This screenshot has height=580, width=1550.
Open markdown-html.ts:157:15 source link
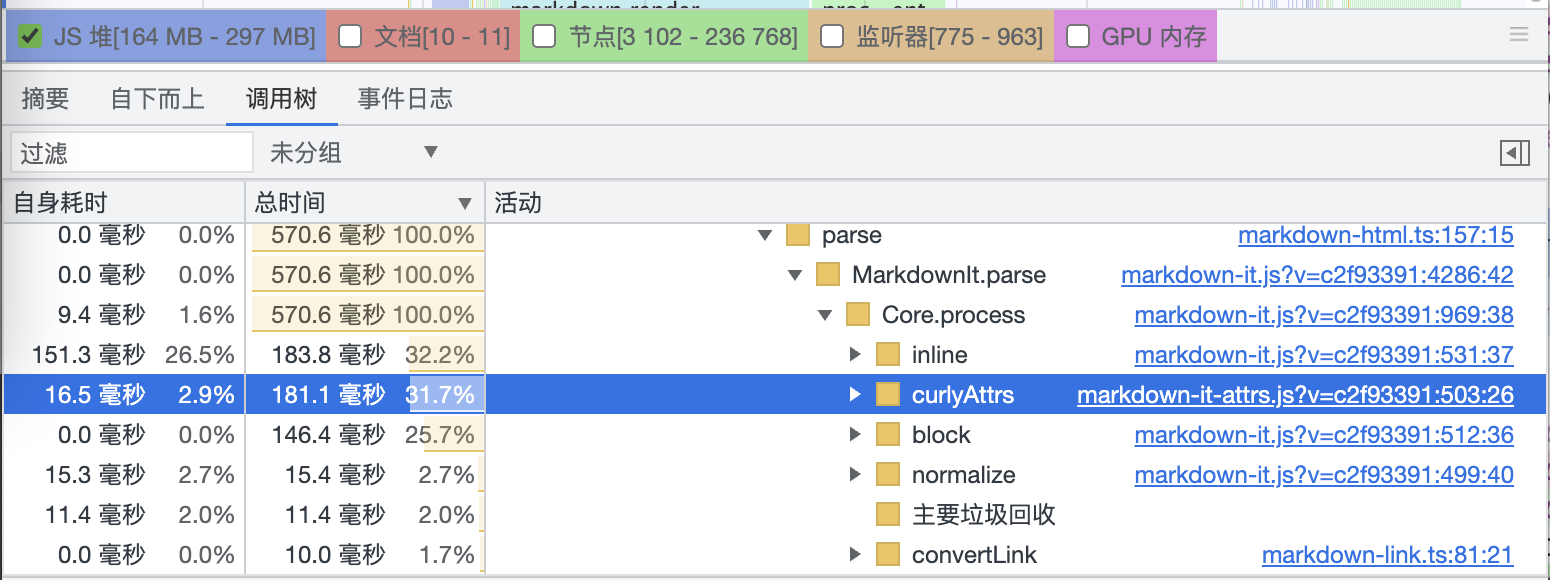pos(1375,235)
